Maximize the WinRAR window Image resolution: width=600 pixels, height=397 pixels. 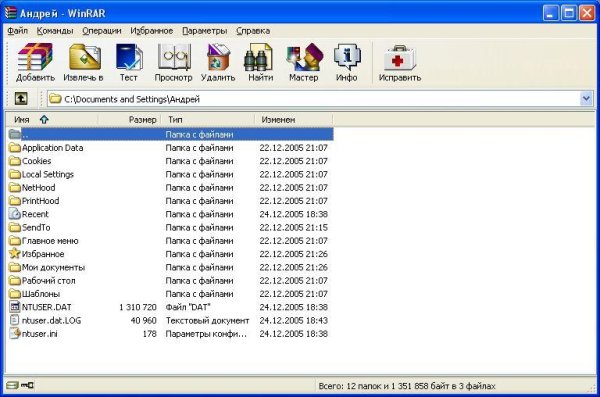point(569,13)
